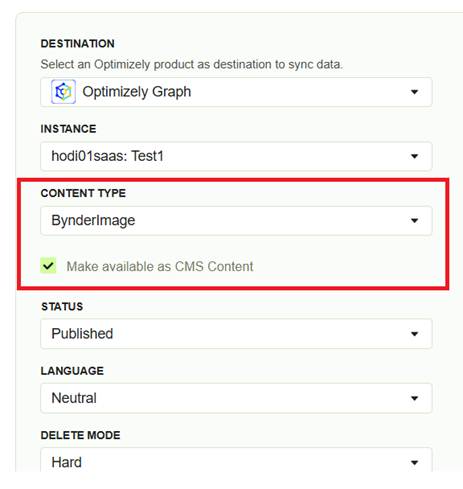Viewport: 463px width, 489px height.
Task: Click the DELETE MODE heading label
Action: pyautogui.click(x=80, y=435)
